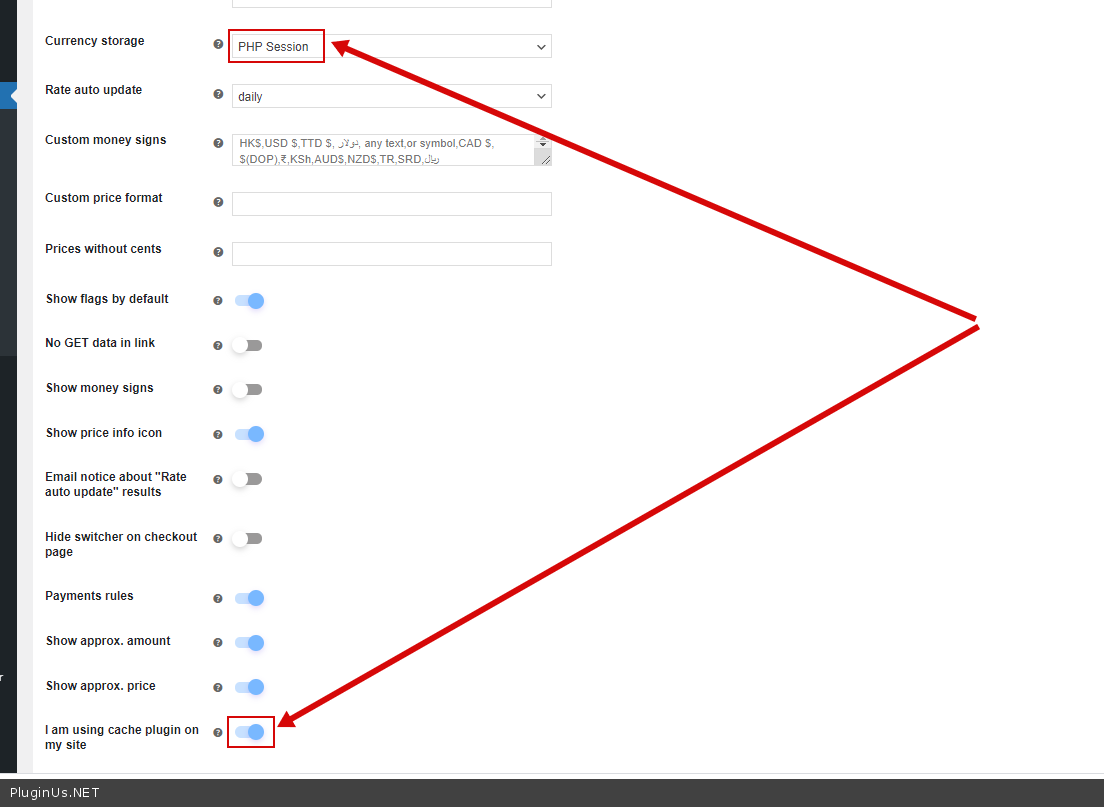Enable the Hide switcher on checkout page toggle
The image size is (1104, 807).
coord(247,539)
